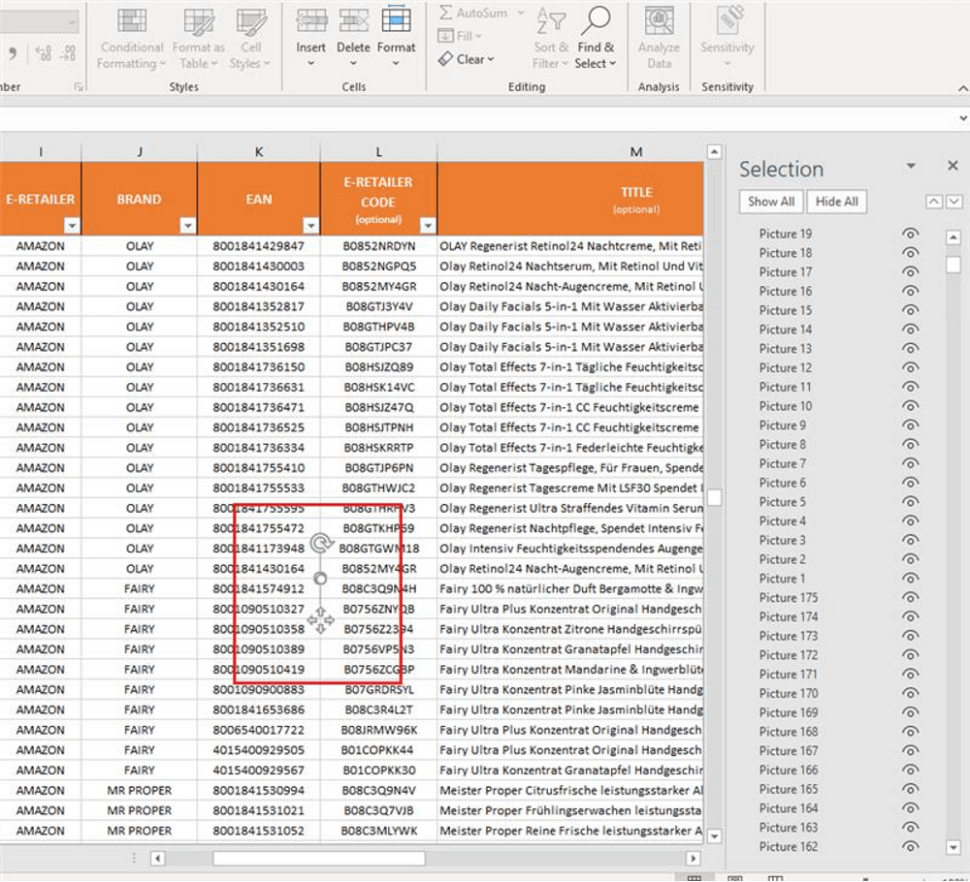This screenshot has width=970, height=882.
Task: Open the BRAND column filter dropdown
Action: click(x=187, y=227)
